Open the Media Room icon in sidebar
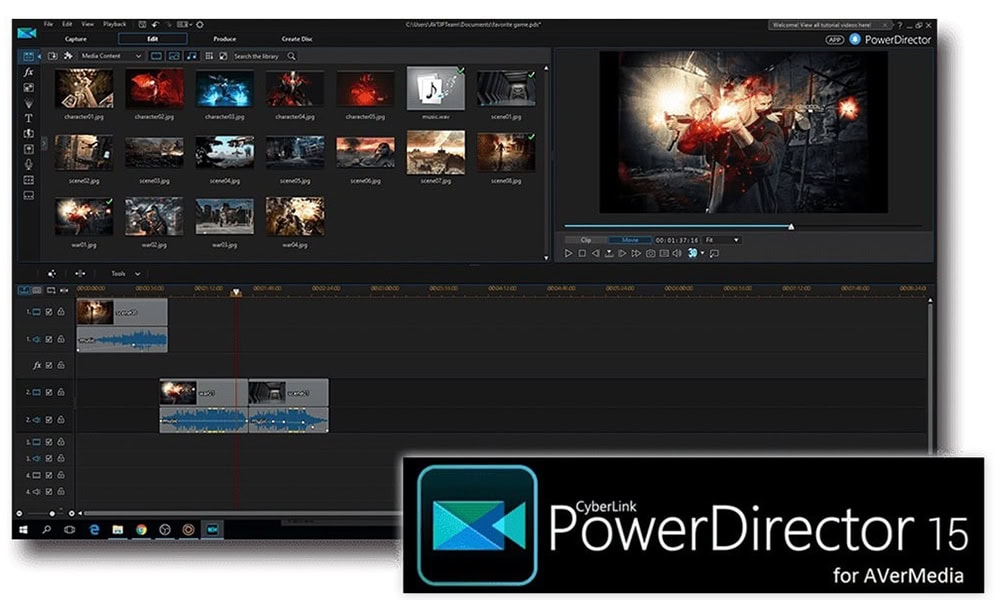 coord(29,56)
